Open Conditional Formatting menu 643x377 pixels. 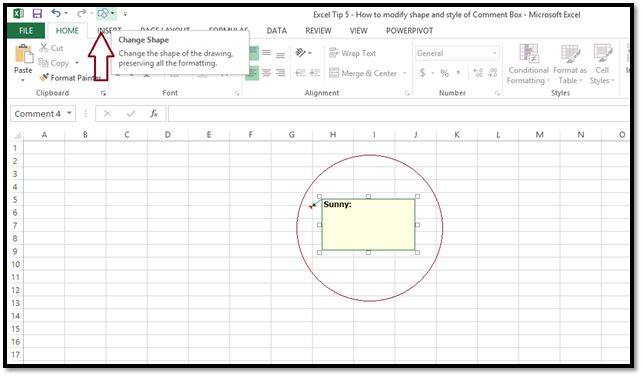click(528, 64)
